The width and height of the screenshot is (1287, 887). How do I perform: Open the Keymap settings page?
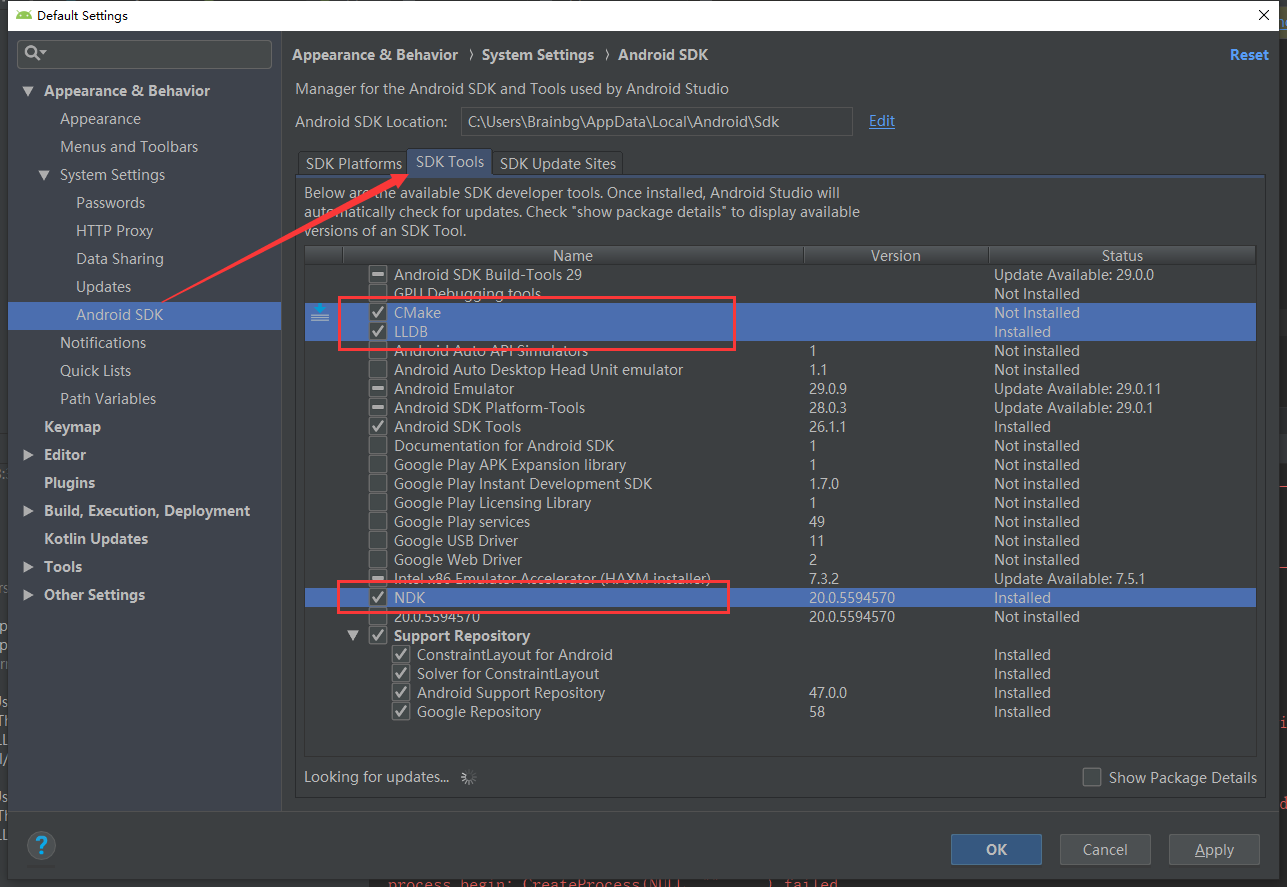point(72,427)
